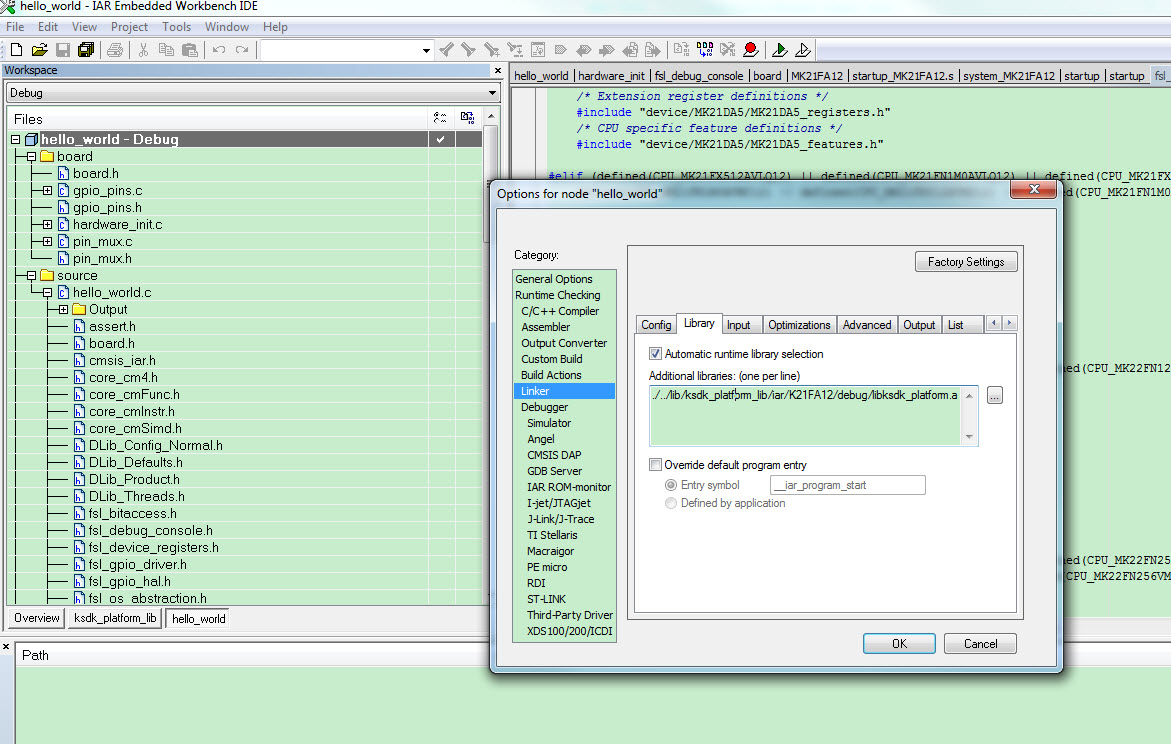Select Debugger category in list

tap(544, 407)
